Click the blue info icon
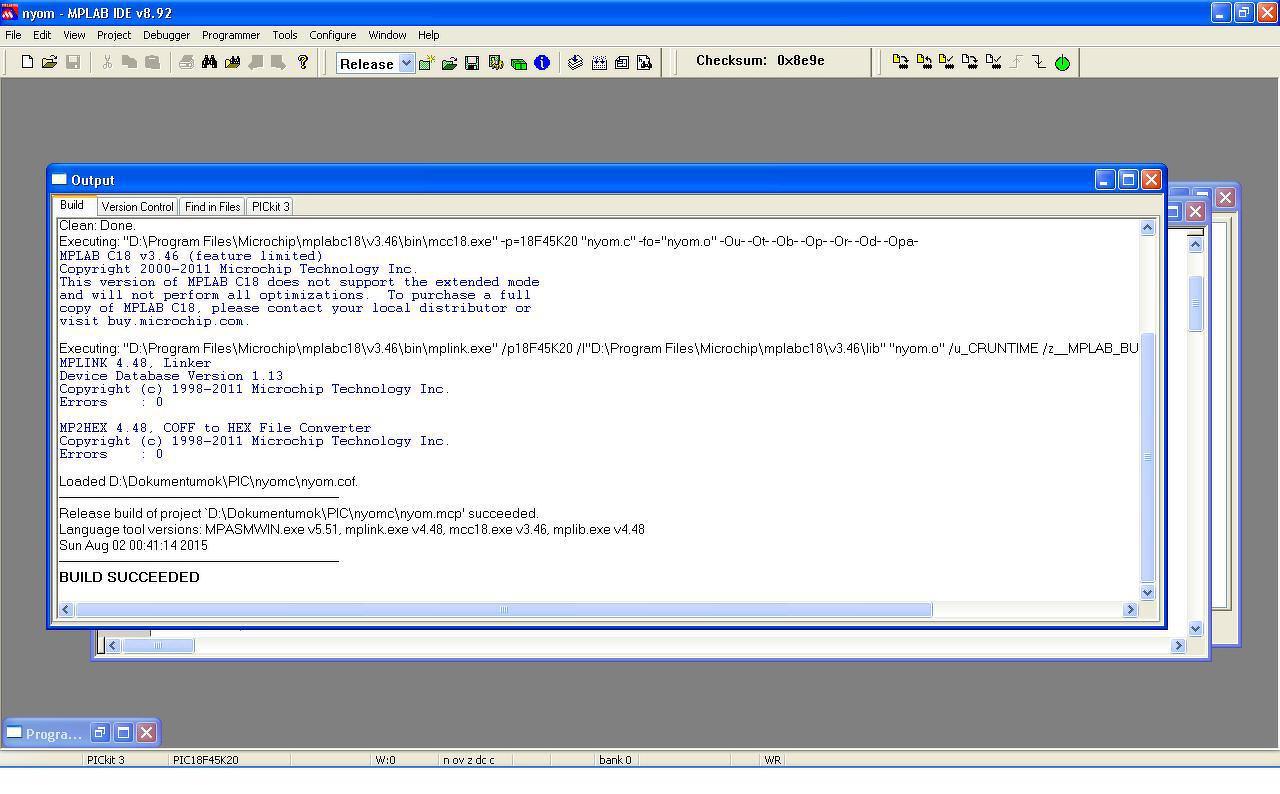 point(542,63)
